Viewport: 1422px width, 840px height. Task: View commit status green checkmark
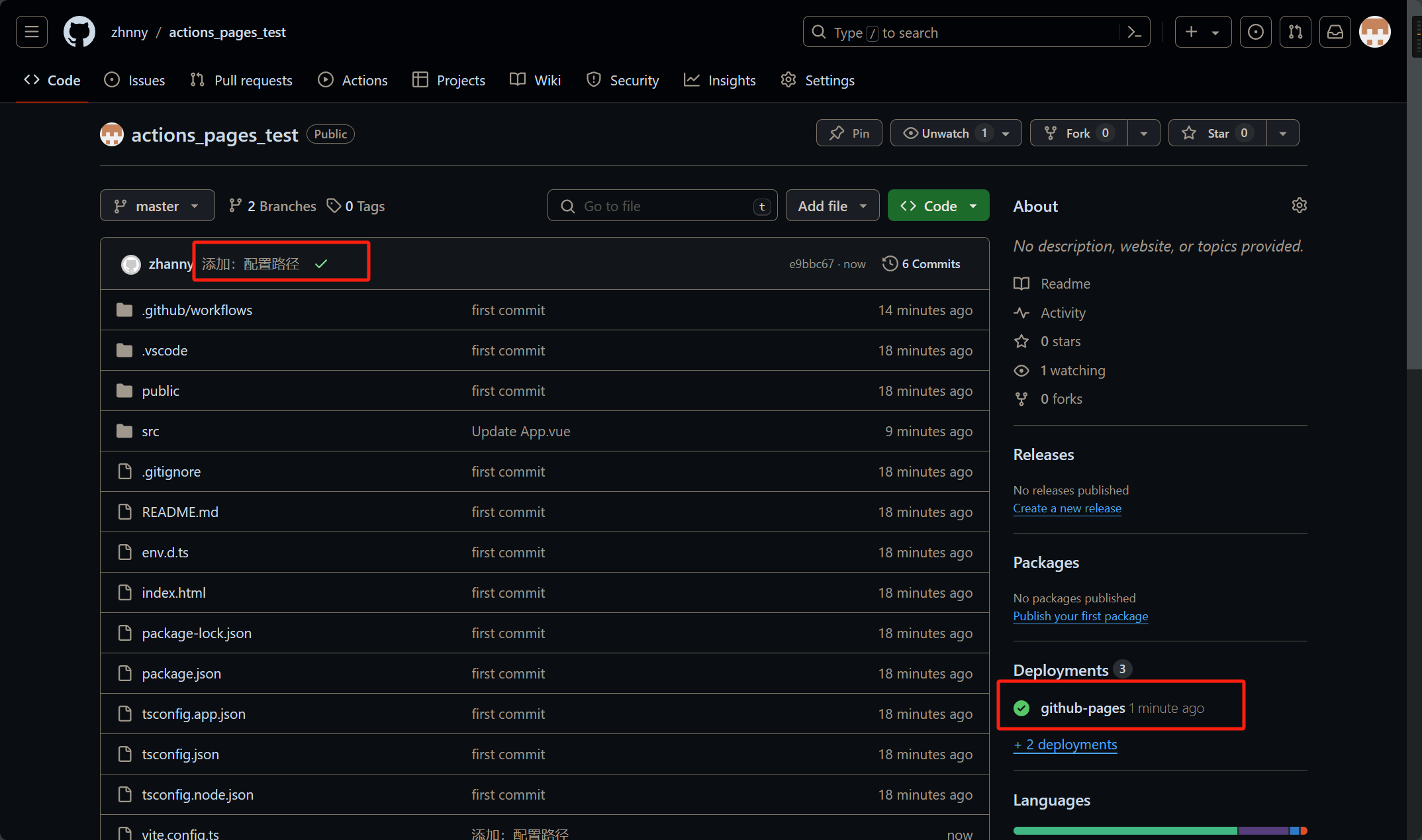tap(321, 264)
